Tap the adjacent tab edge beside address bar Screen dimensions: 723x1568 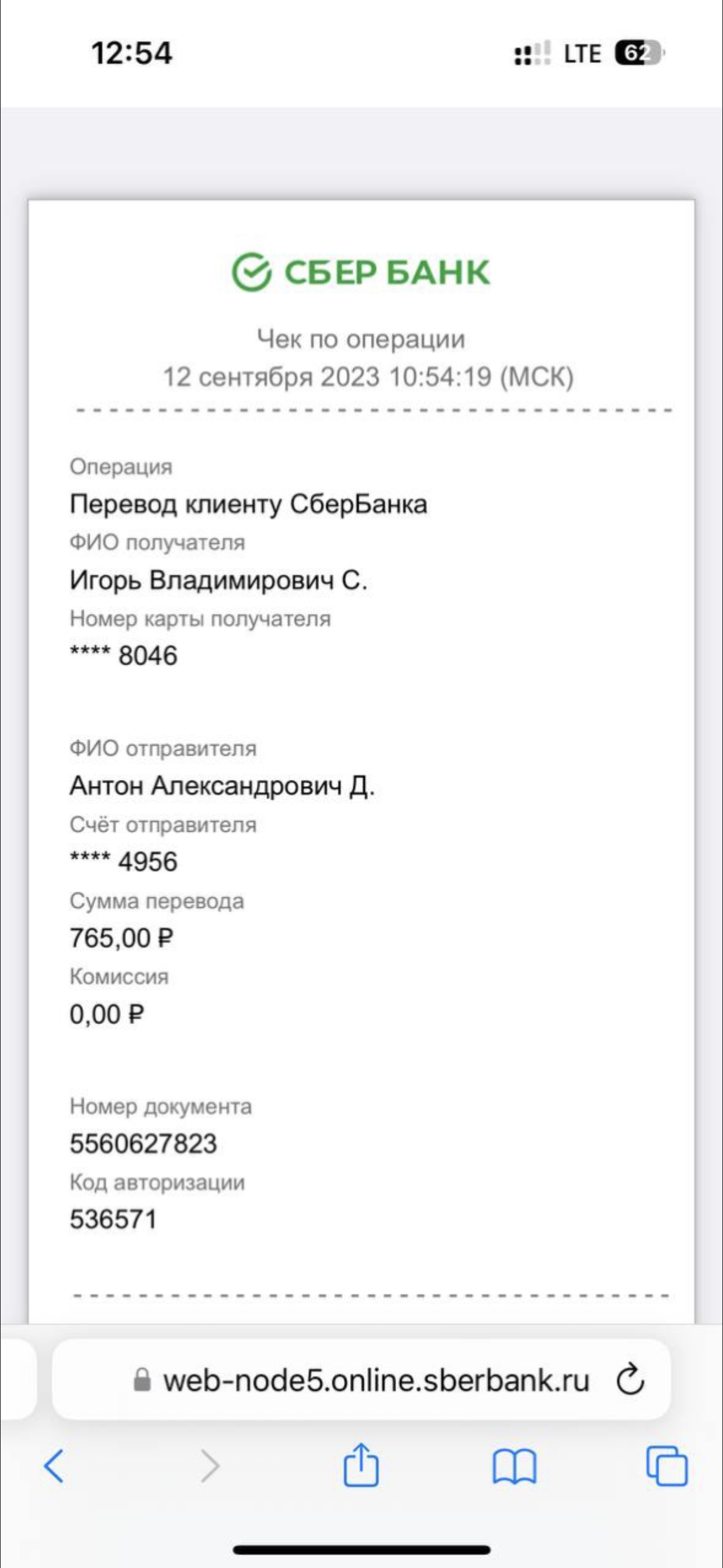pyautogui.click(x=18, y=1380)
